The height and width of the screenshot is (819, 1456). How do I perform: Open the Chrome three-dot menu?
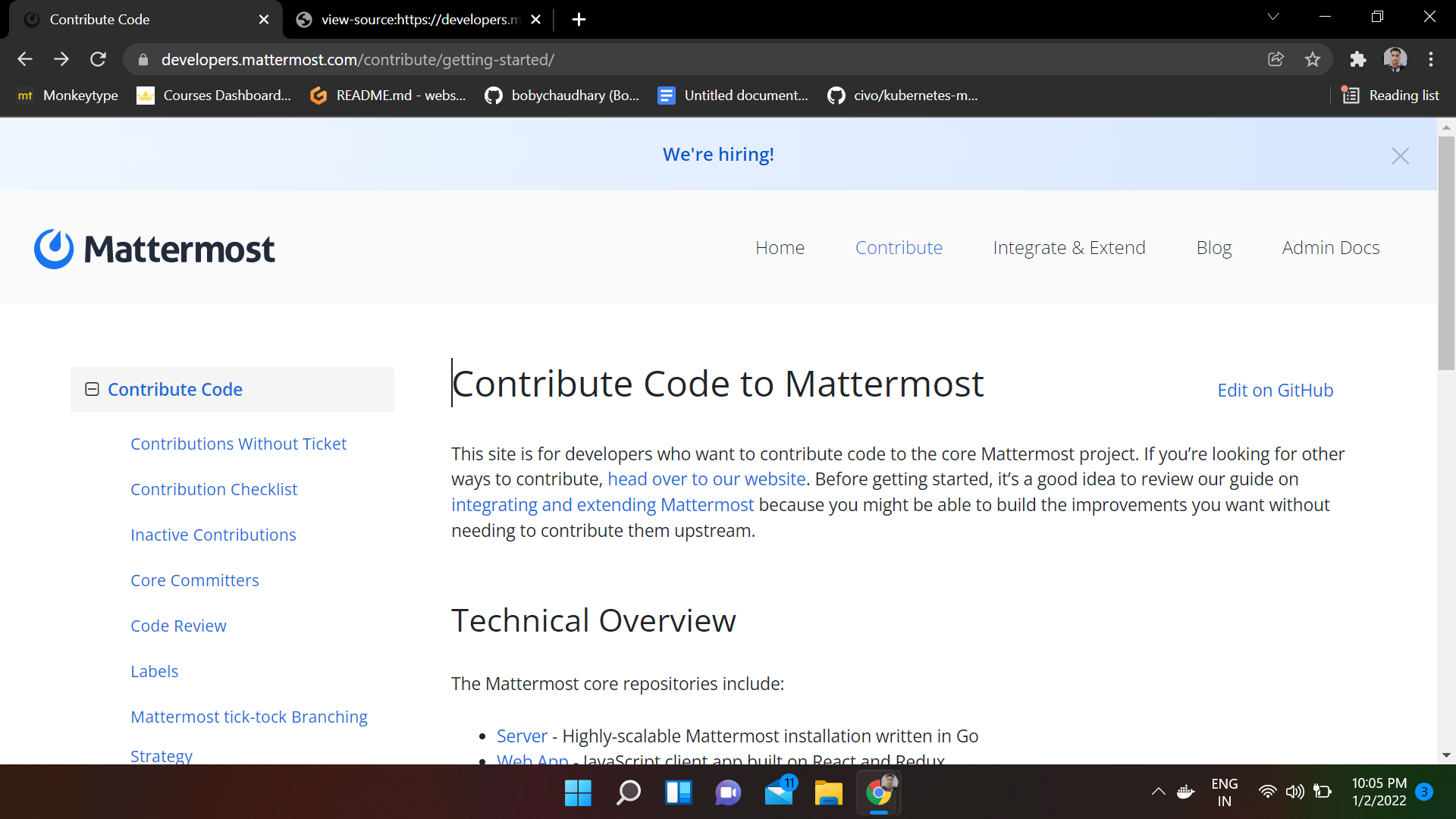(x=1432, y=59)
